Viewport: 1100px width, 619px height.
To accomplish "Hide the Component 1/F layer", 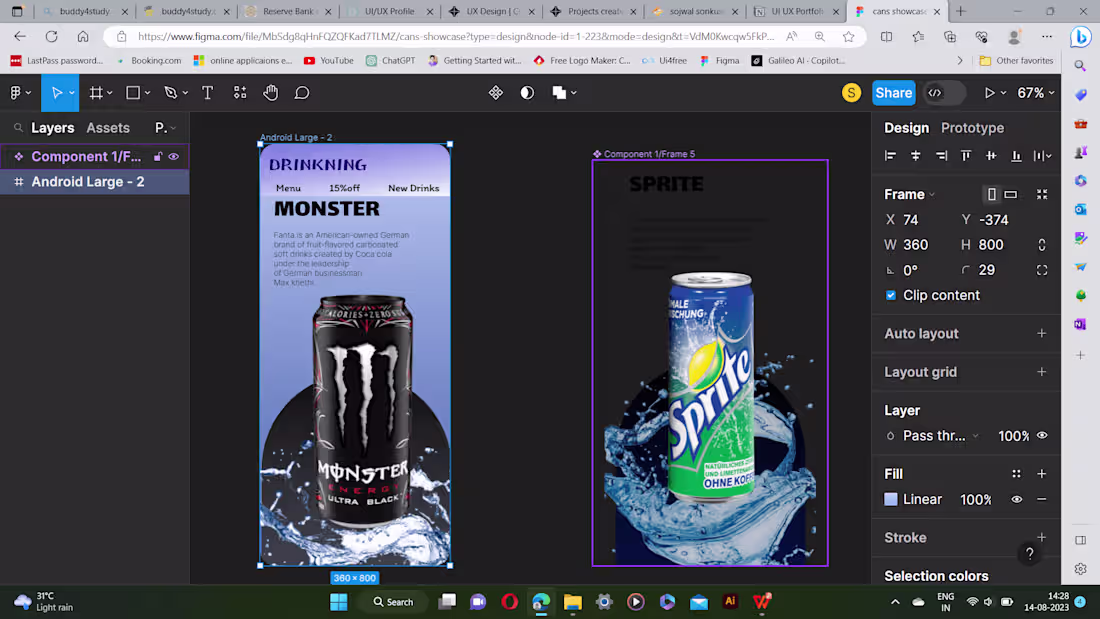I will 173,156.
